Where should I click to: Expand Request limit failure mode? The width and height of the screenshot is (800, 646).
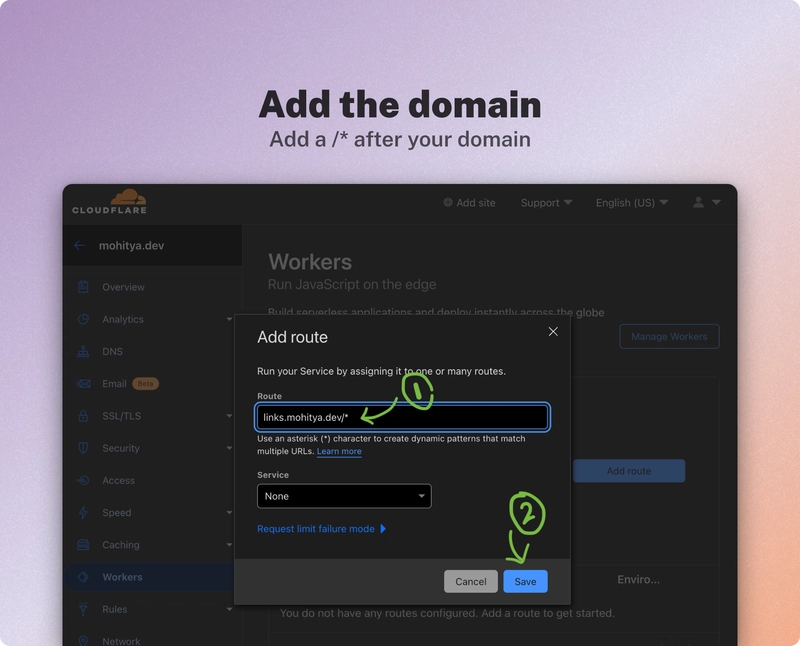click(x=321, y=529)
